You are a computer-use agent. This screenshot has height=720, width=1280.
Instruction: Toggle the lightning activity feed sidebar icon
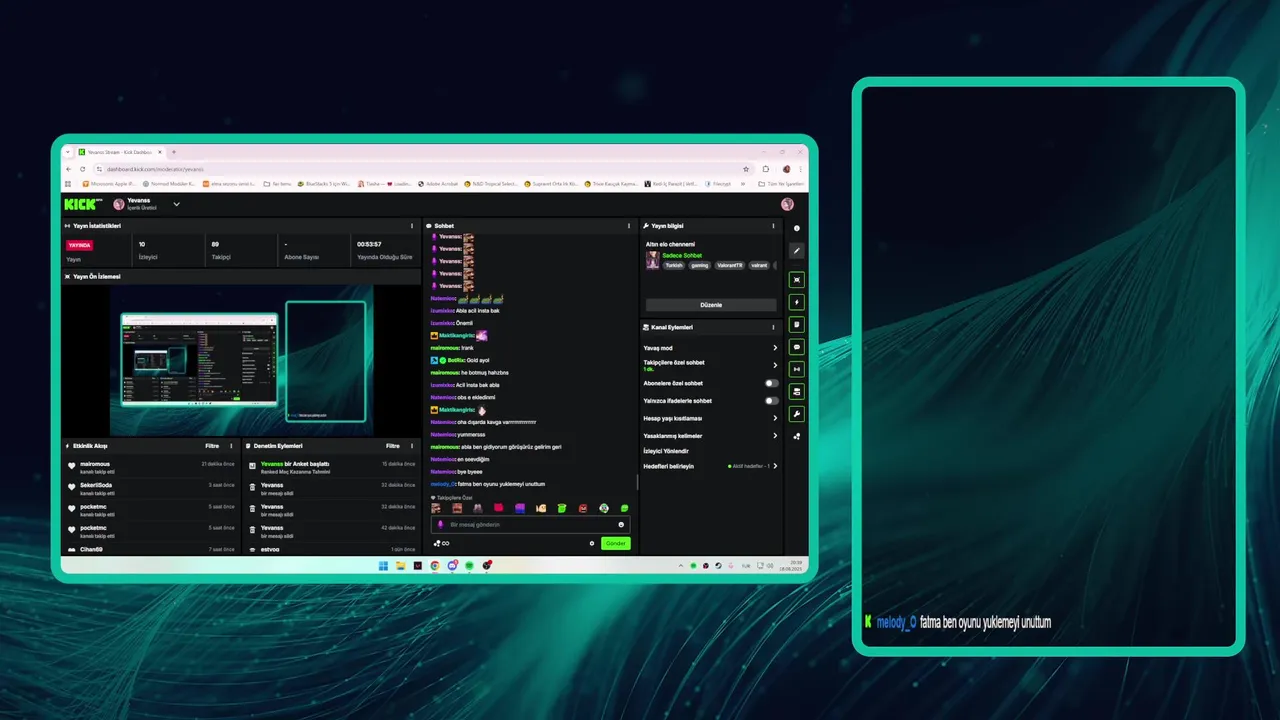tap(797, 302)
